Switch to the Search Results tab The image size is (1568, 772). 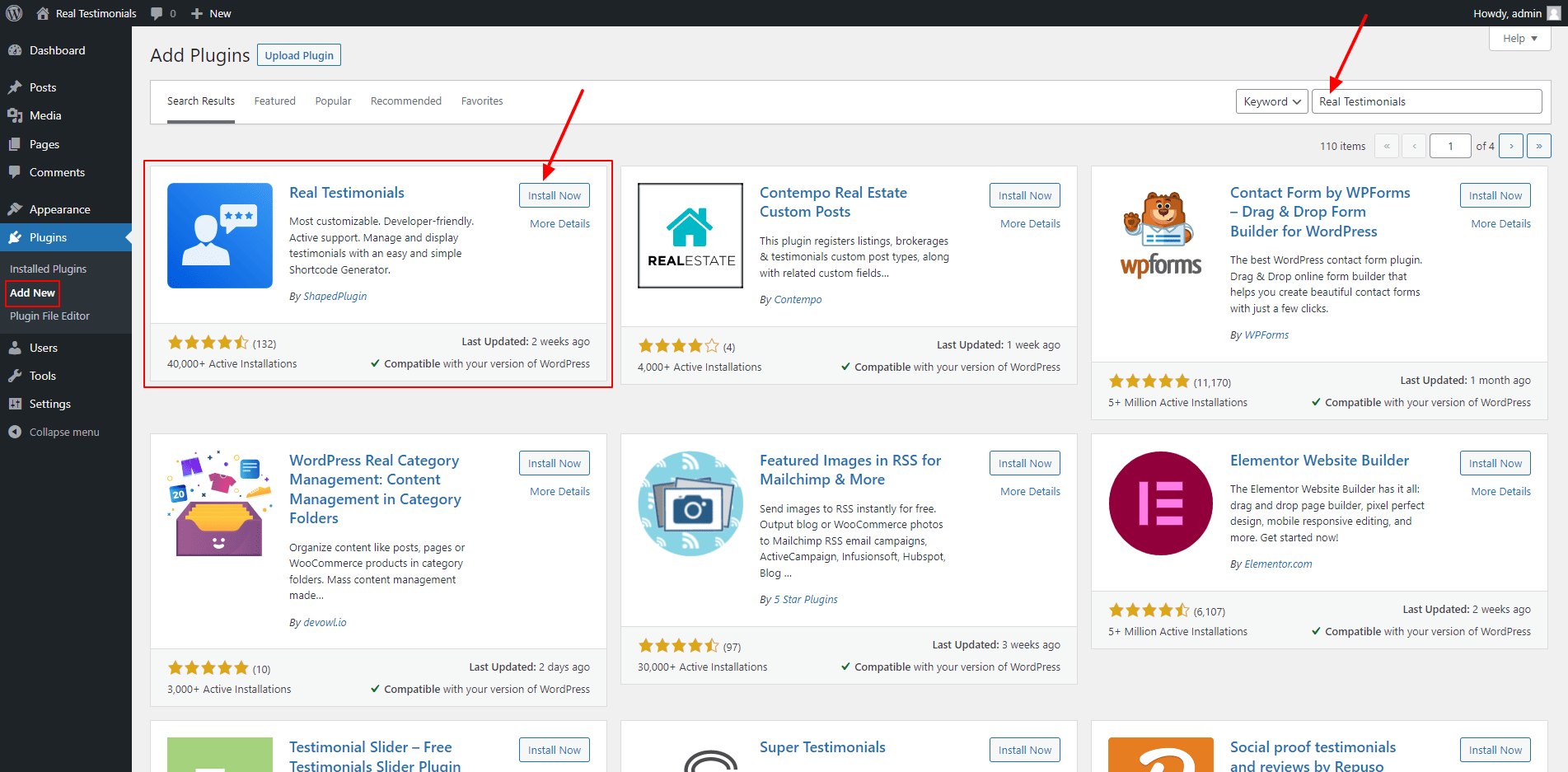(201, 101)
